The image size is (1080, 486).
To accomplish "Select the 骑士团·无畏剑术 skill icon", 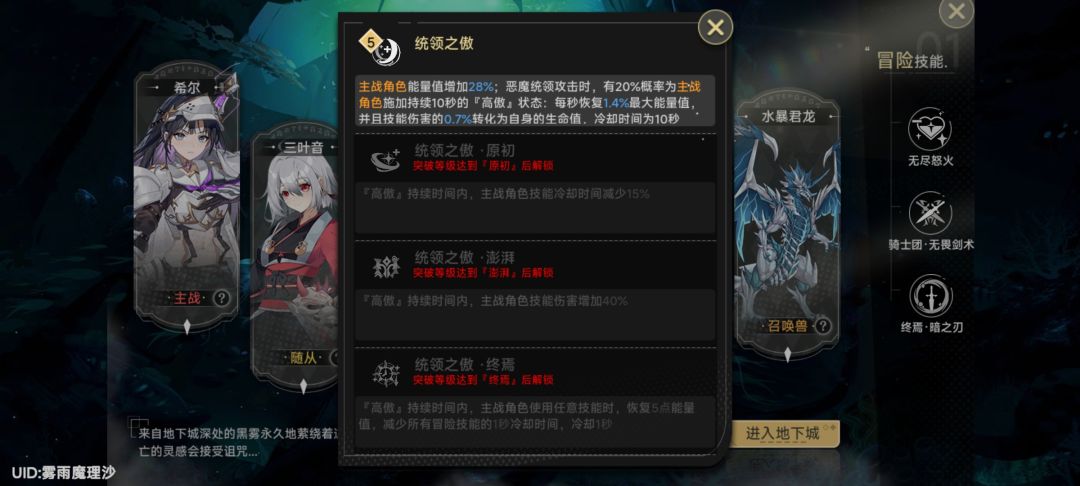I will [931, 213].
